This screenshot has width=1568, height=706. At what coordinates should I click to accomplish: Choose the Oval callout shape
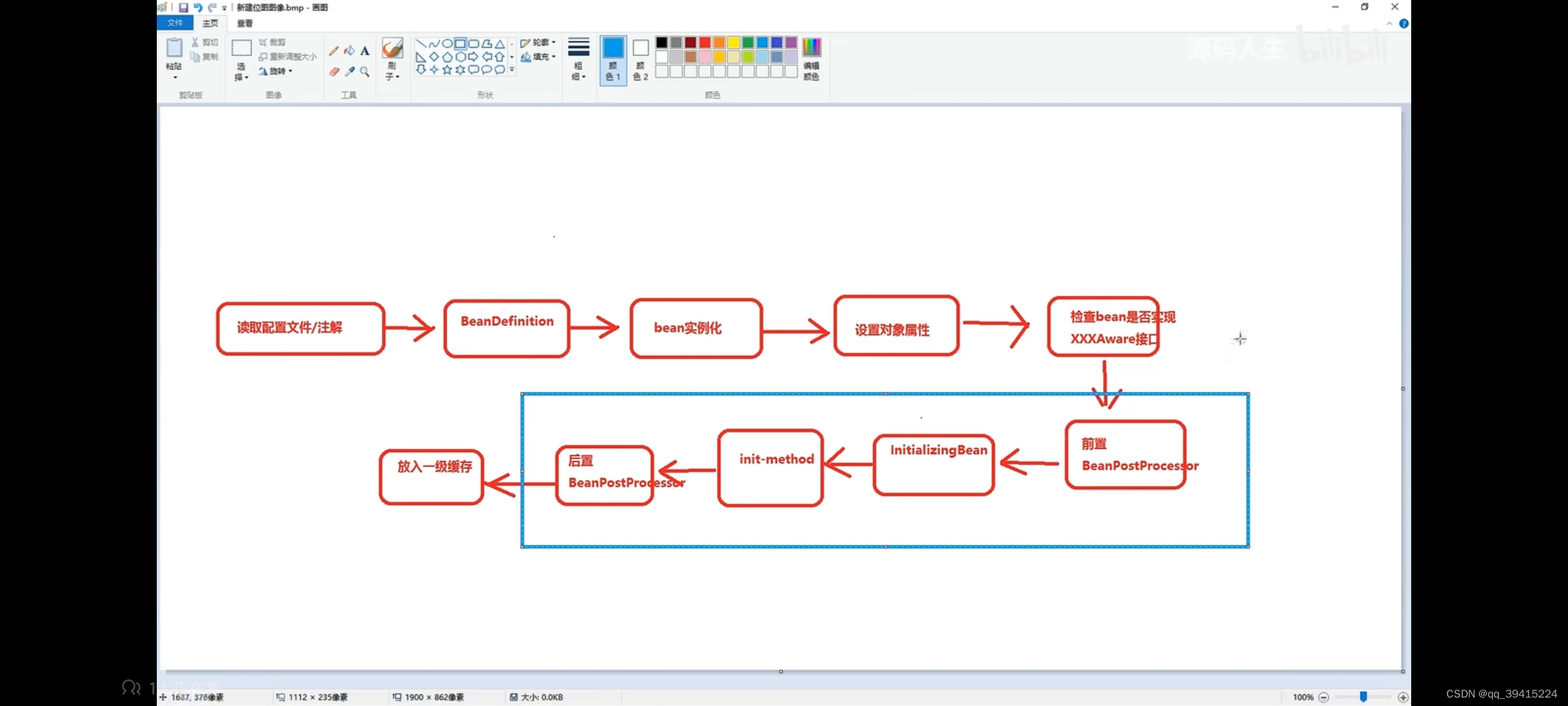(x=486, y=69)
